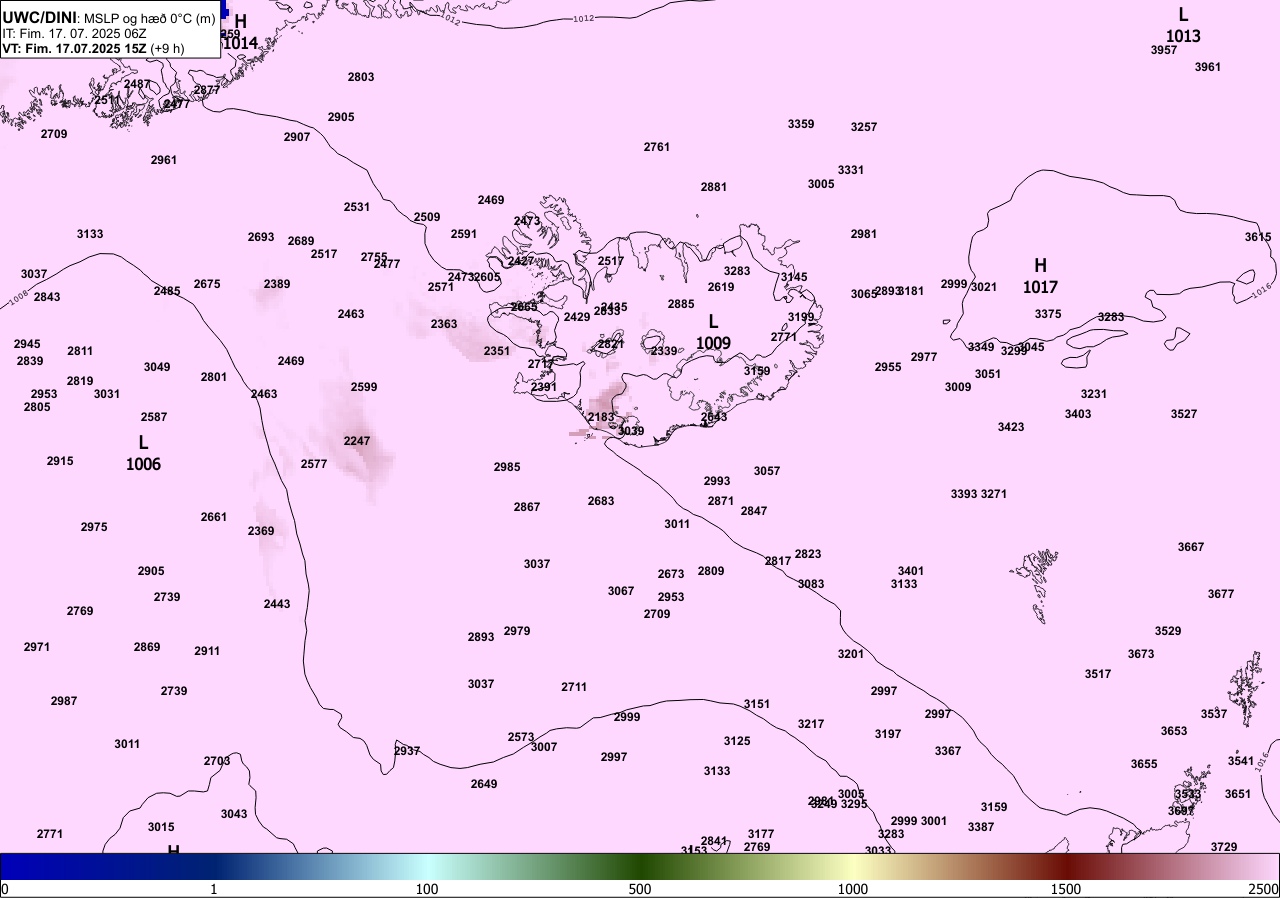Click the freezing level value 3957

(x=1164, y=50)
